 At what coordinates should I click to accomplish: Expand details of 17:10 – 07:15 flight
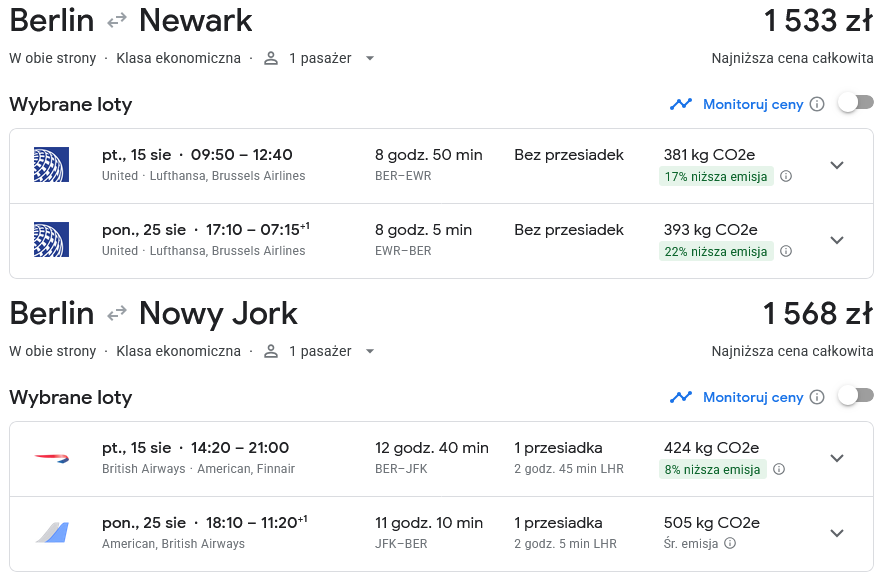click(837, 240)
